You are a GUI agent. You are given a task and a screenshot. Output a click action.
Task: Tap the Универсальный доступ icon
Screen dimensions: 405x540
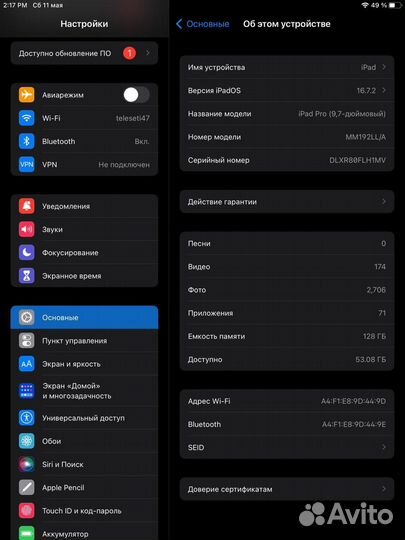coord(27,418)
